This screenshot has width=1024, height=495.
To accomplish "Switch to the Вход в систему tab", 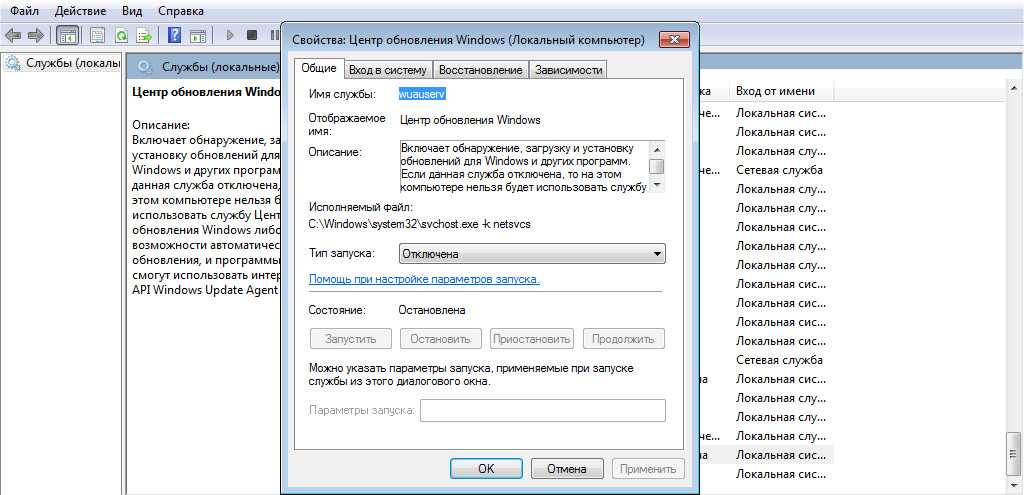I will click(x=388, y=70).
